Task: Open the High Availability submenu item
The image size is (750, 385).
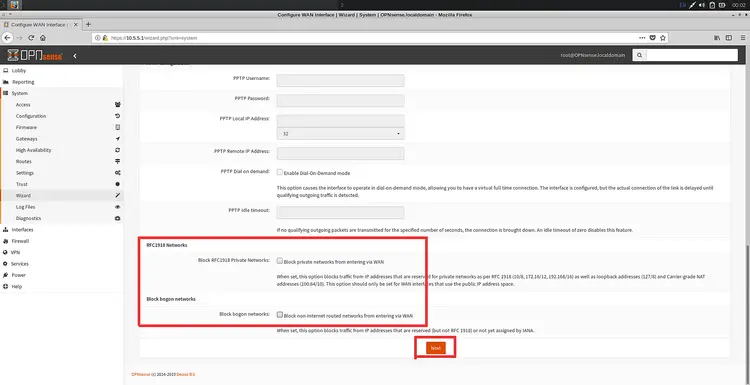Action: click(x=33, y=150)
